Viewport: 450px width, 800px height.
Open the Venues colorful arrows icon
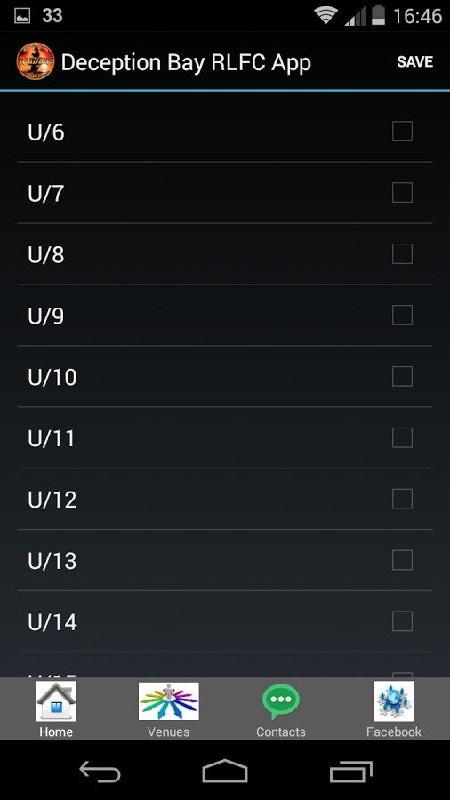coord(168,702)
